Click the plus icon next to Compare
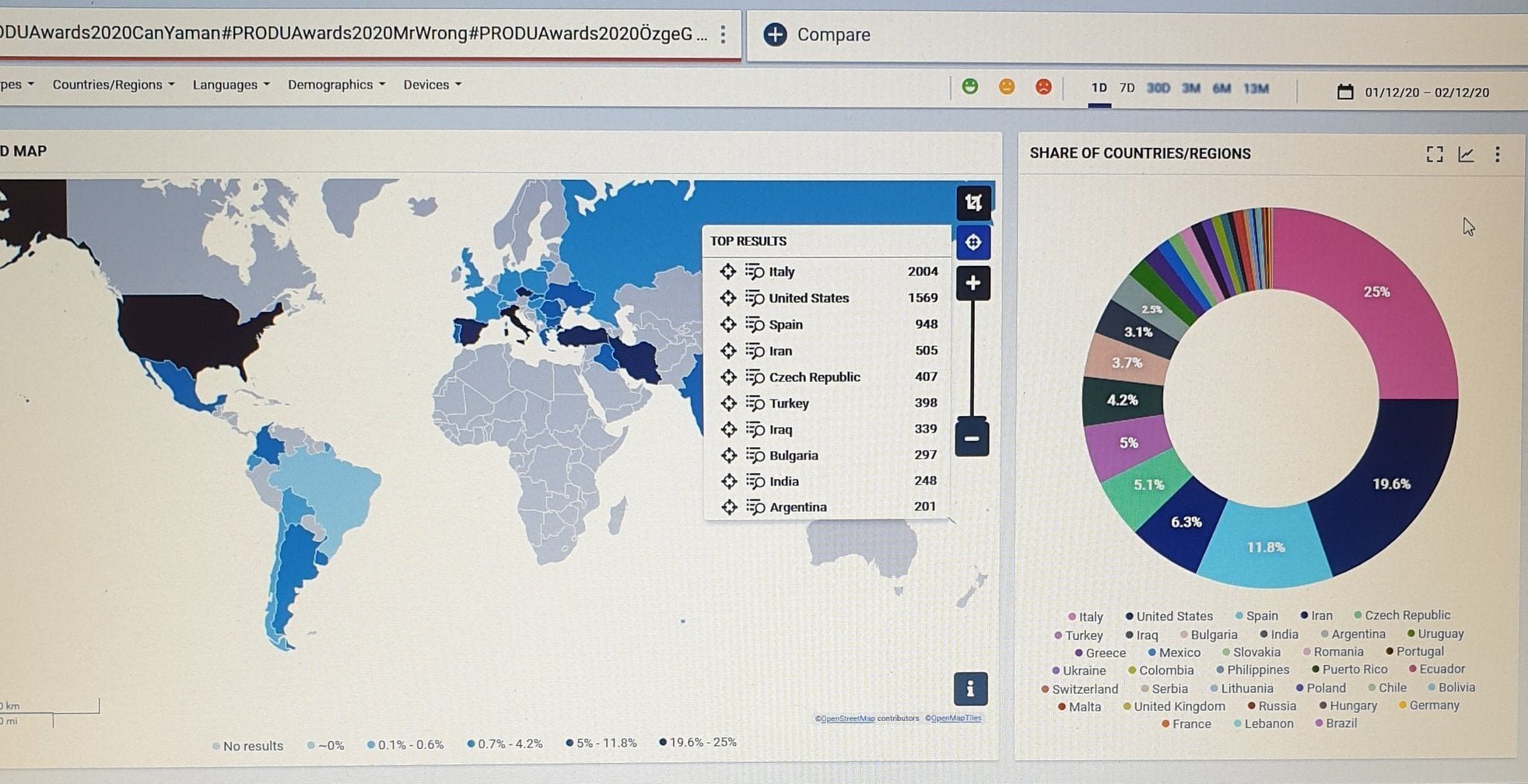This screenshot has height=784, width=1528. (775, 34)
